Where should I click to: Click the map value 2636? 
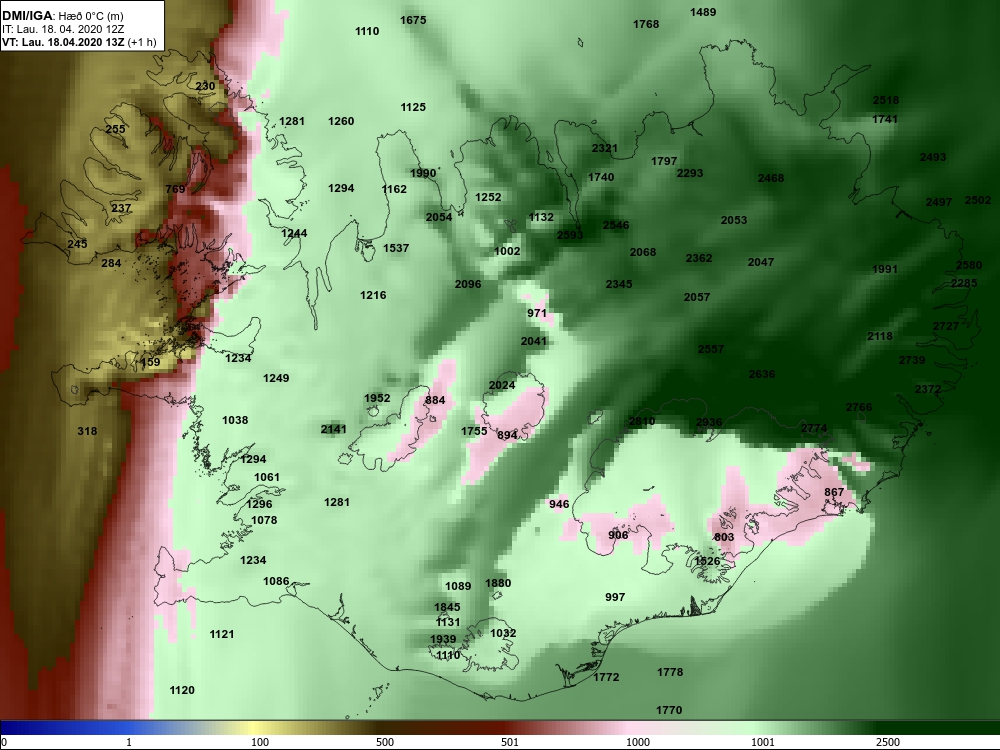pyautogui.click(x=762, y=374)
